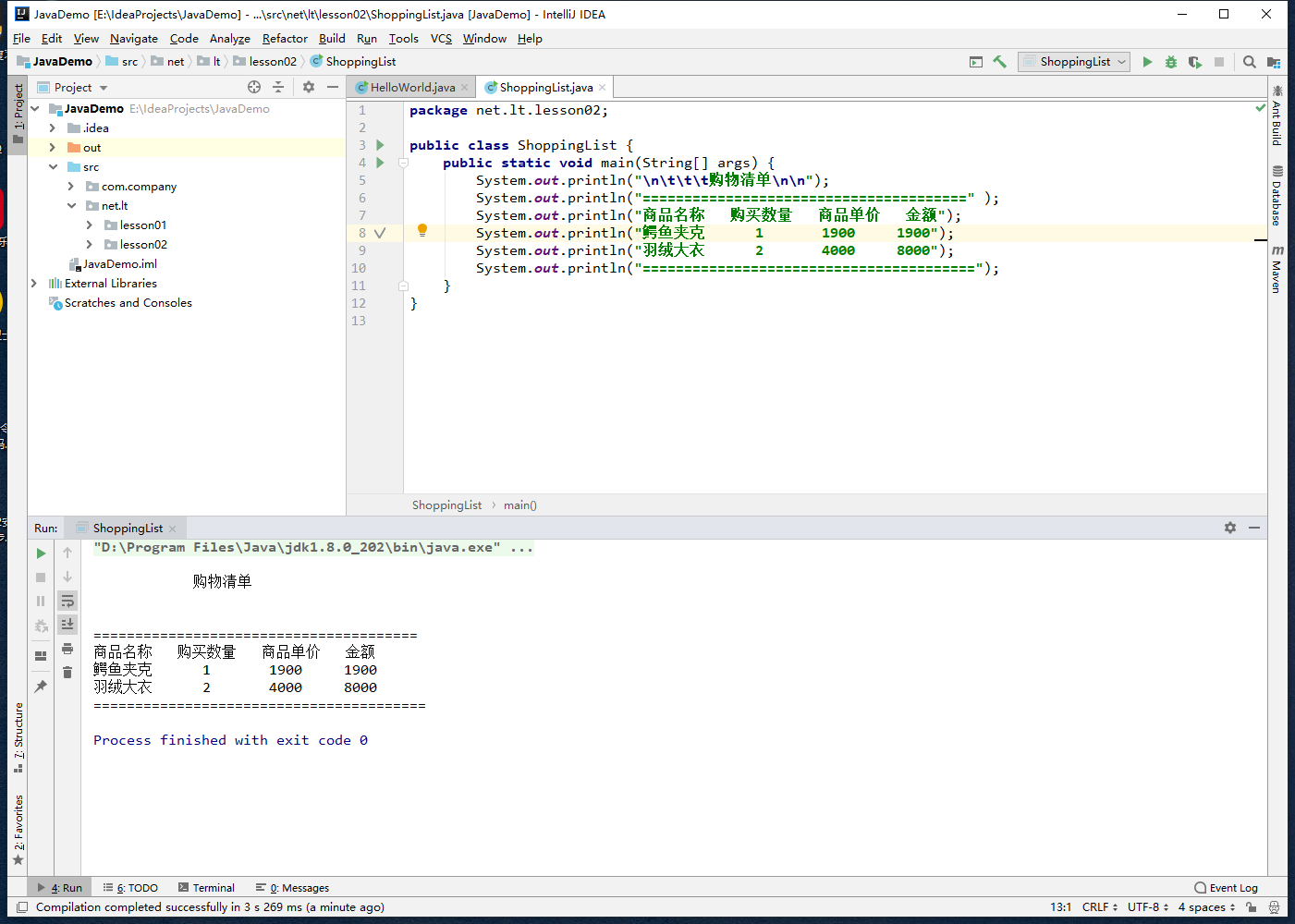Run ShoppingList with coverage

[1195, 62]
